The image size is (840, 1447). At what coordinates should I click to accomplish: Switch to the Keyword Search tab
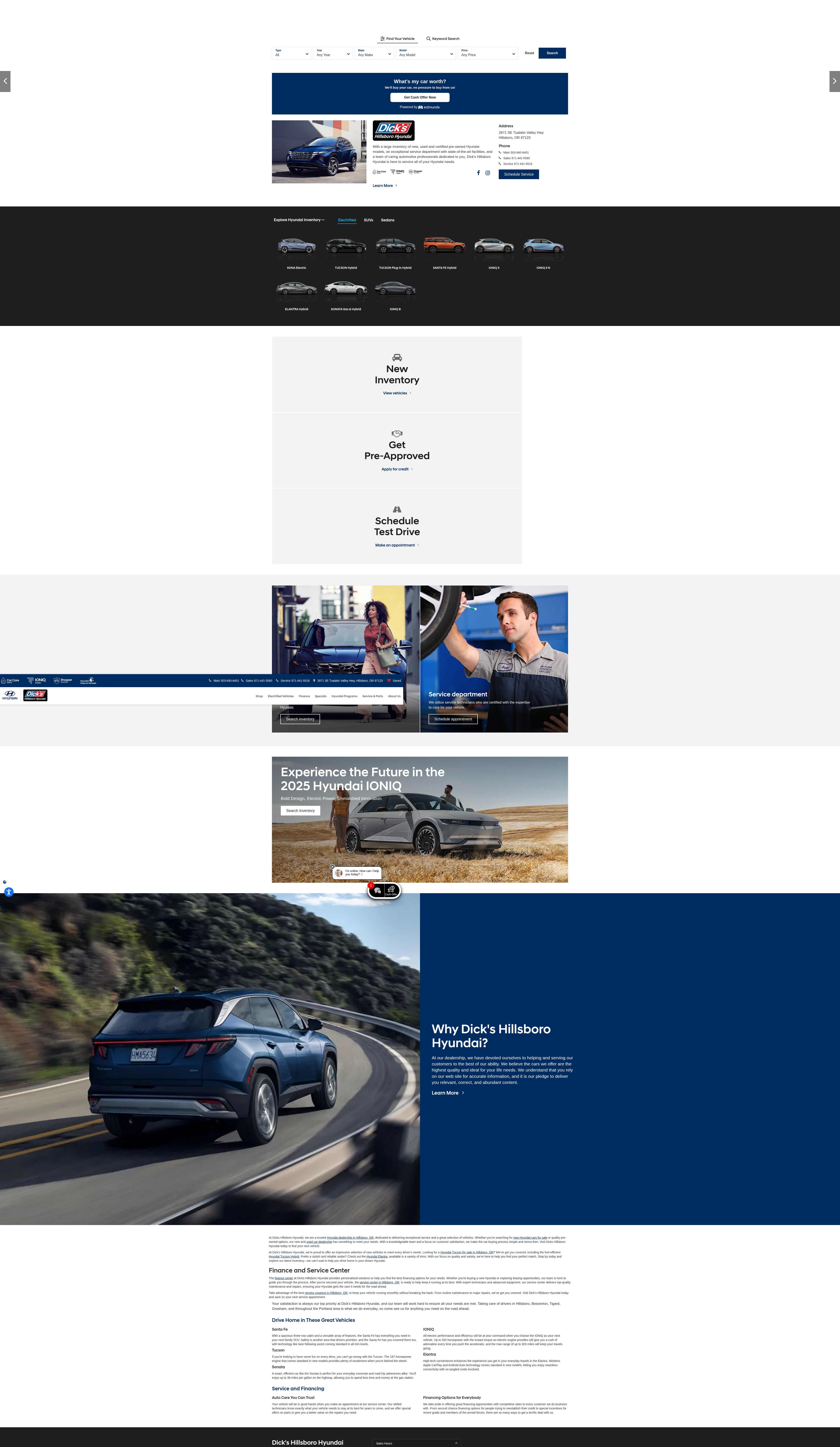443,39
